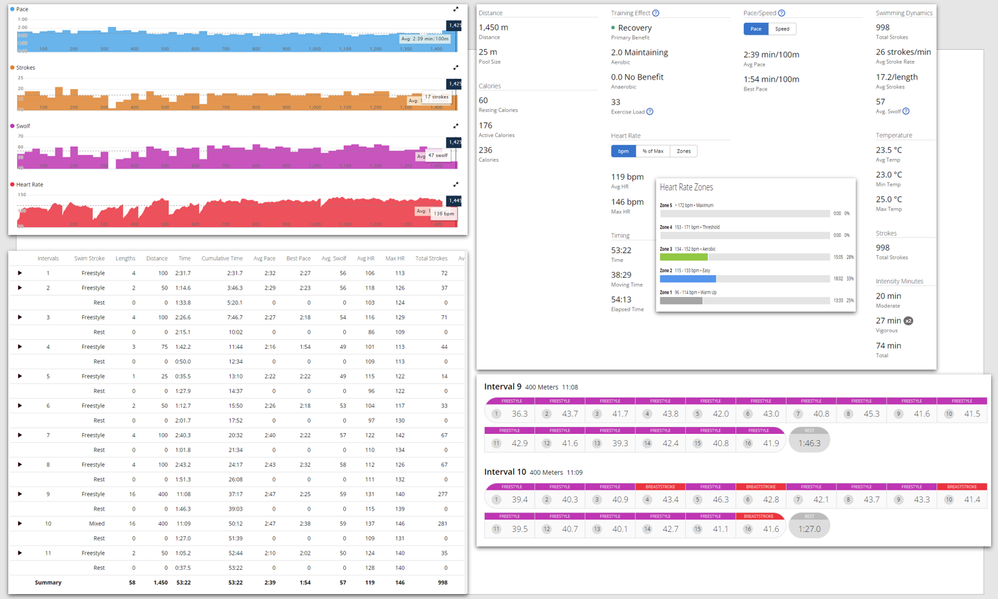Expand the Heart Rate chart to fullscreen
The height and width of the screenshot is (599, 998).
click(x=456, y=185)
